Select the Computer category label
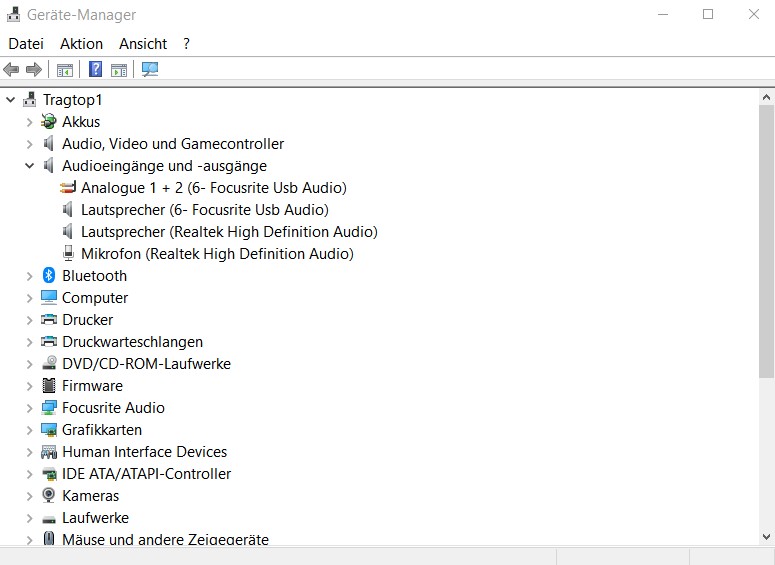 click(95, 298)
